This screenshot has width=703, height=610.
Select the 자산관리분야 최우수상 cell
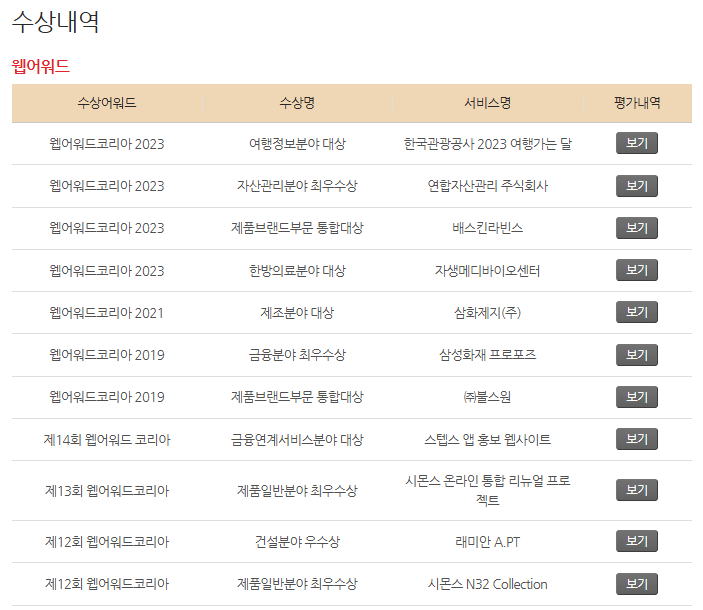297,186
